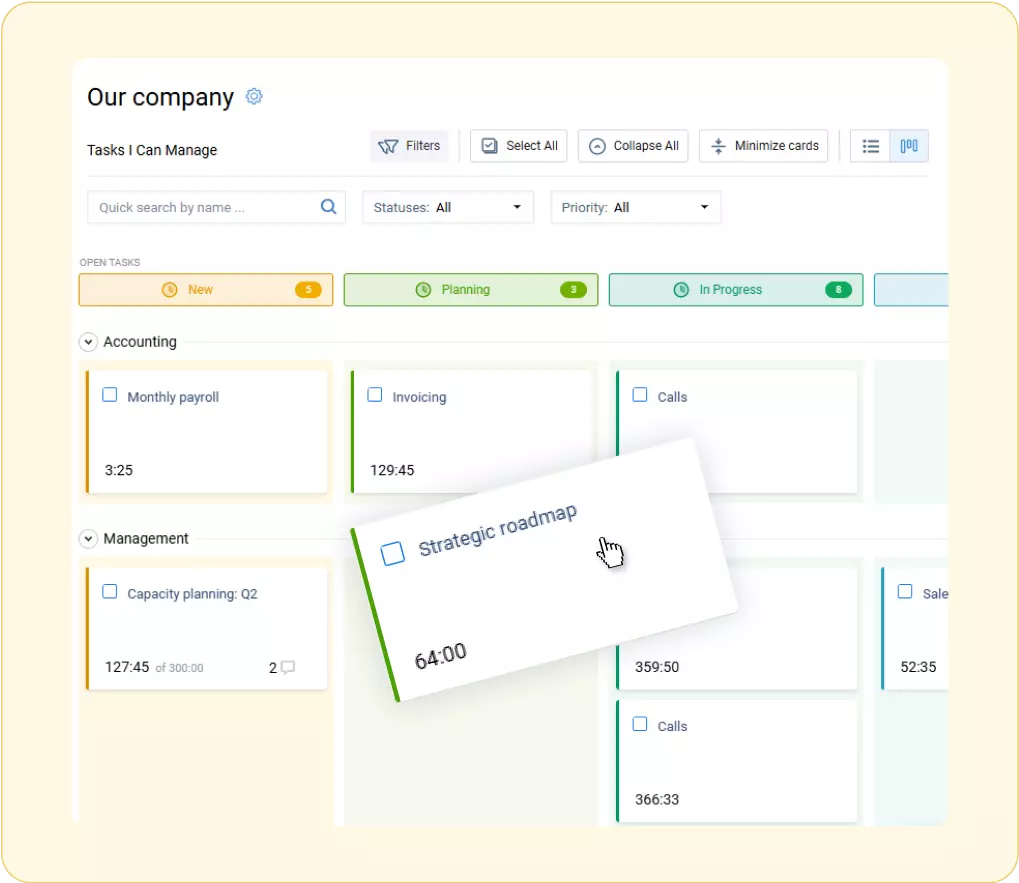Select the New tasks column header

click(205, 289)
